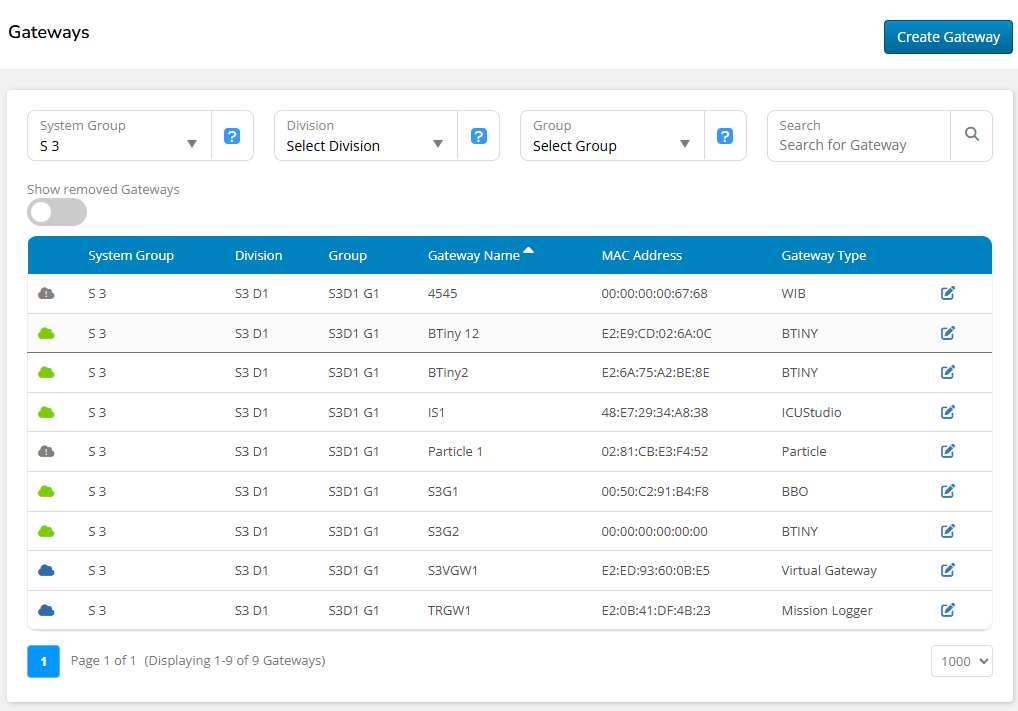
Task: Expand the Select Division dropdown
Action: pos(365,136)
